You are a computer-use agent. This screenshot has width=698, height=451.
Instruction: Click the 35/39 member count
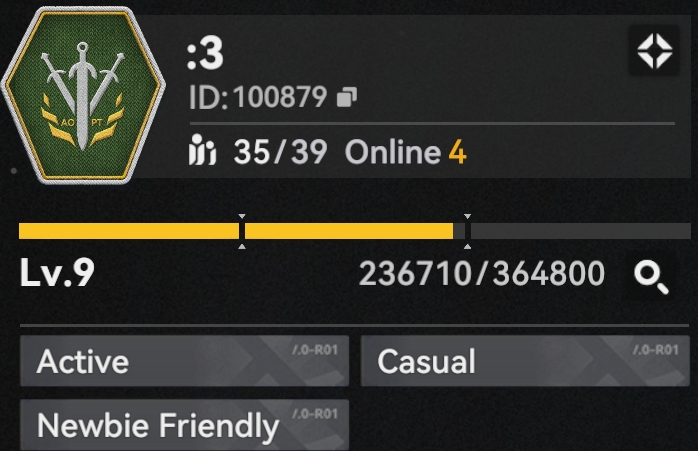pyautogui.click(x=280, y=152)
